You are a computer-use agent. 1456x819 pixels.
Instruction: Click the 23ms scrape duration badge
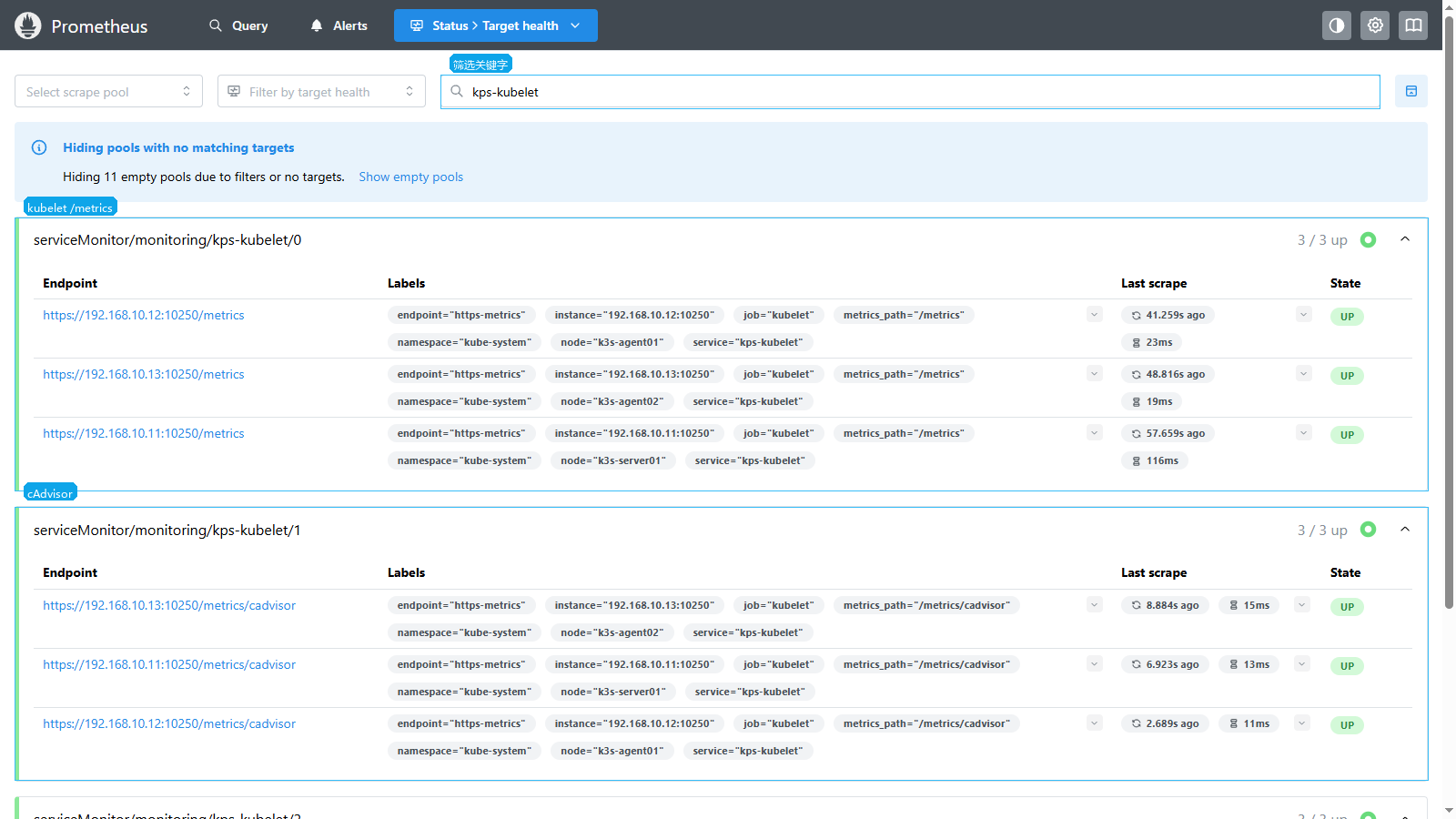coord(1152,342)
